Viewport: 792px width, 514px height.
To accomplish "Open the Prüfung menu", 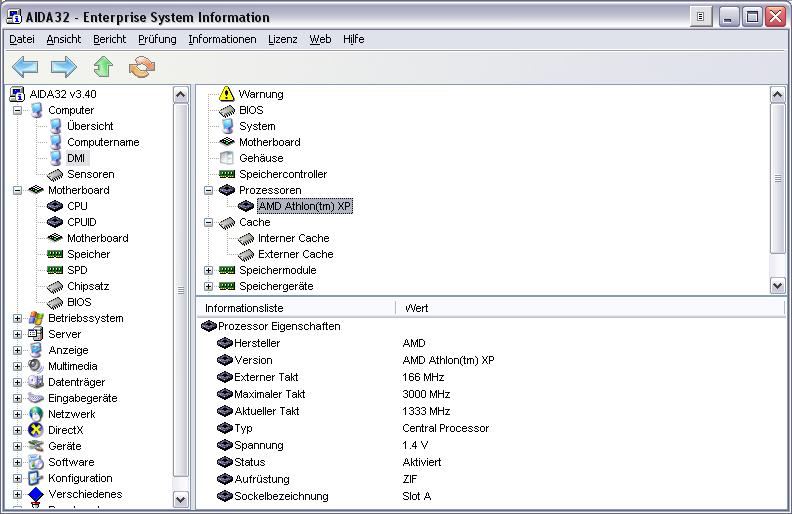I will (x=157, y=39).
